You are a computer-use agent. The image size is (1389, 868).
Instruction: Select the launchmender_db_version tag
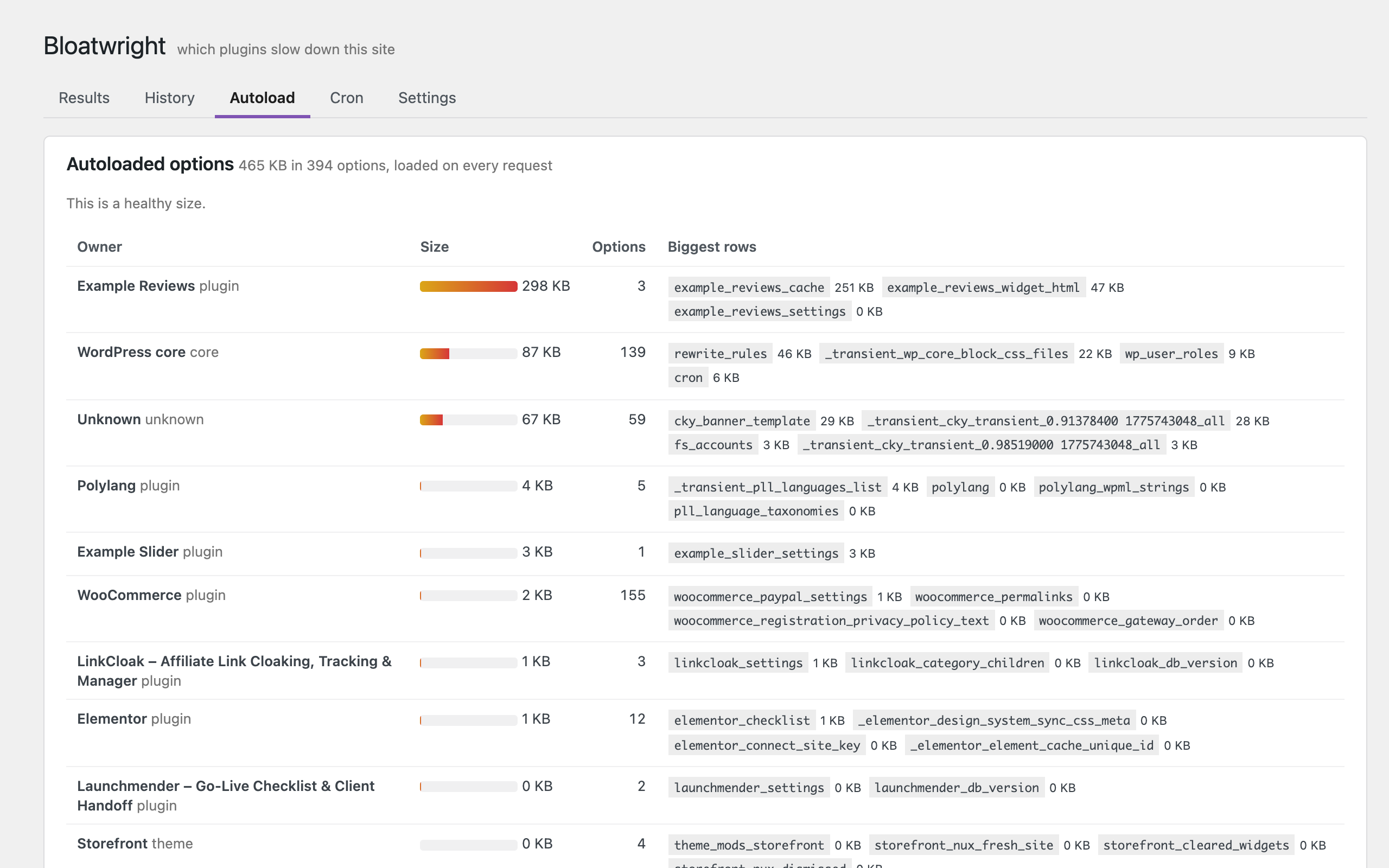coord(957,788)
